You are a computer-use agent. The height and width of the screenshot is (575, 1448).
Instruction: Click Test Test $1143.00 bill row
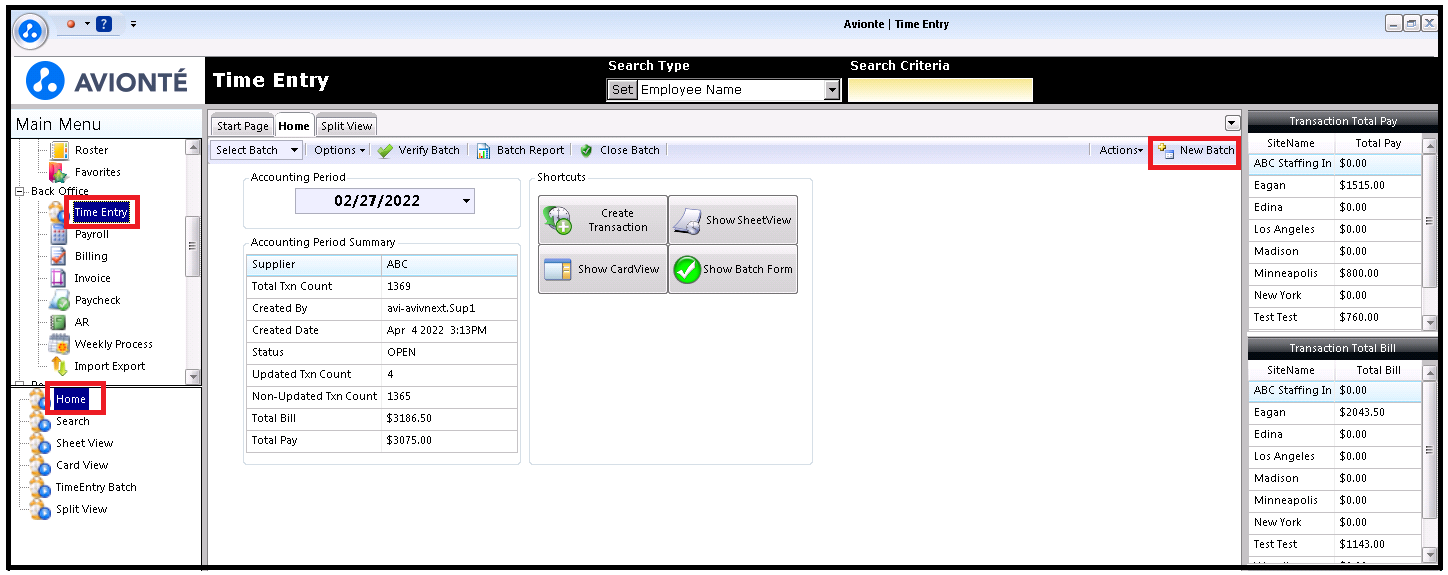point(1335,544)
